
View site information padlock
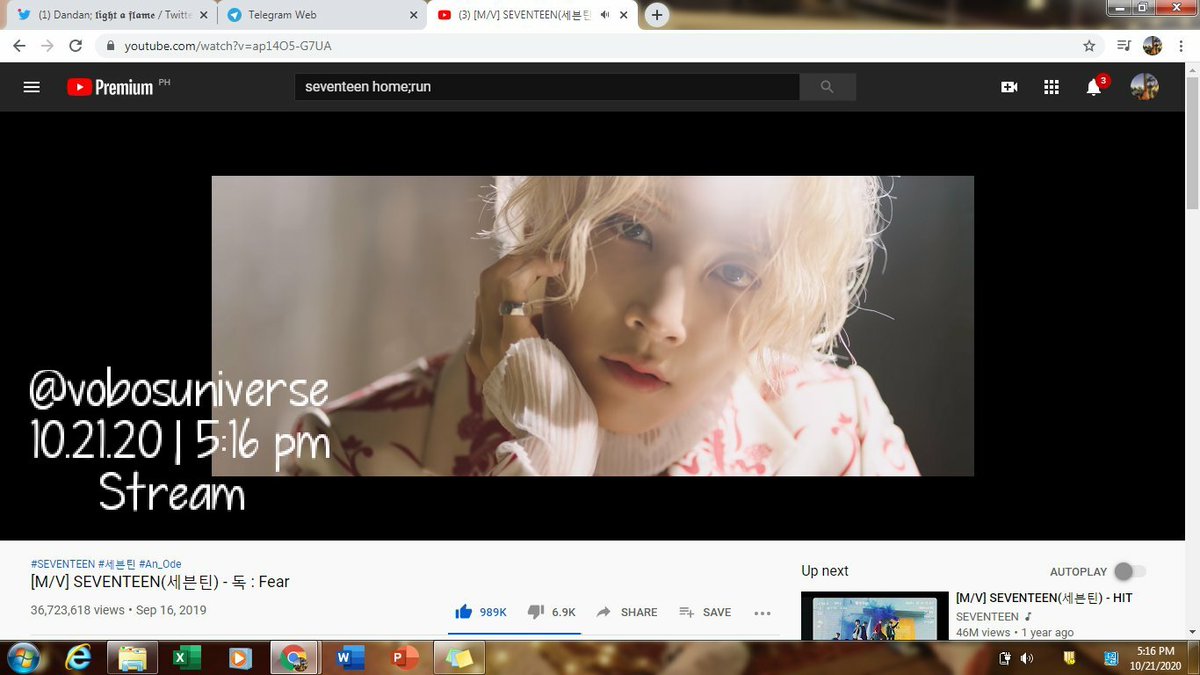pyautogui.click(x=109, y=46)
